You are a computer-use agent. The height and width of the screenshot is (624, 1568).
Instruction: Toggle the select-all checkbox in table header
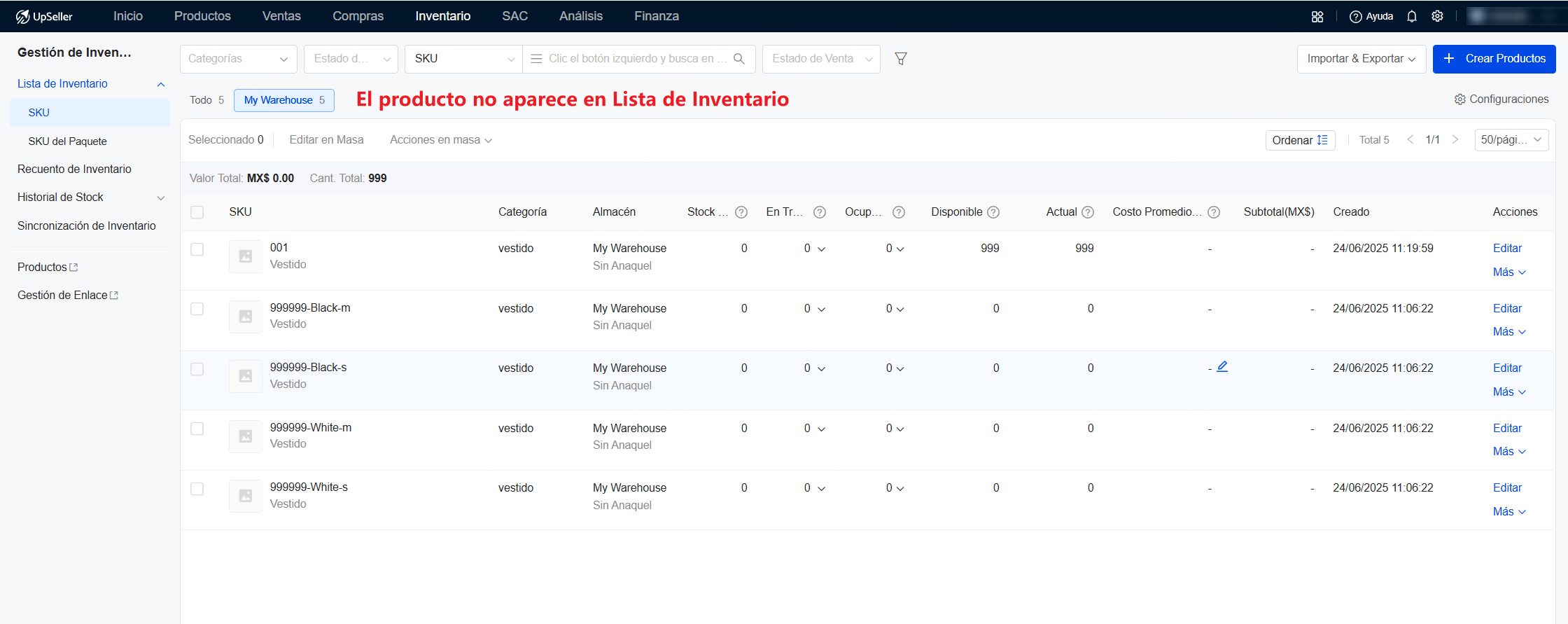[x=197, y=212]
